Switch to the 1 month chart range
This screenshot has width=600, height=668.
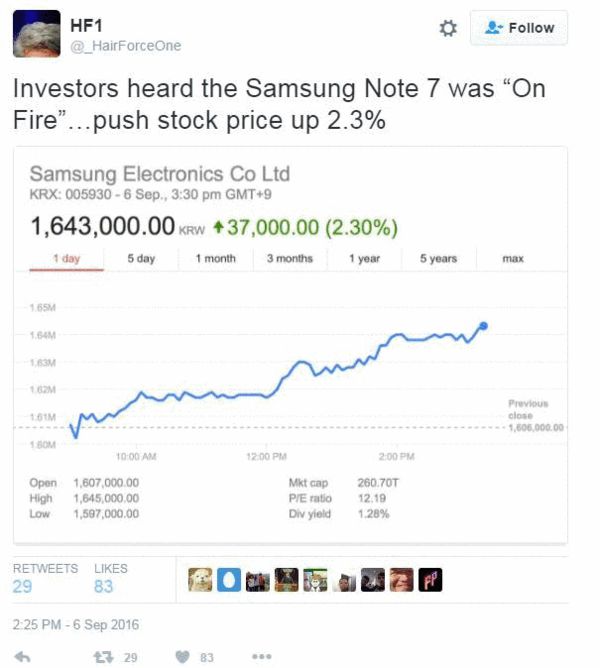pos(215,258)
